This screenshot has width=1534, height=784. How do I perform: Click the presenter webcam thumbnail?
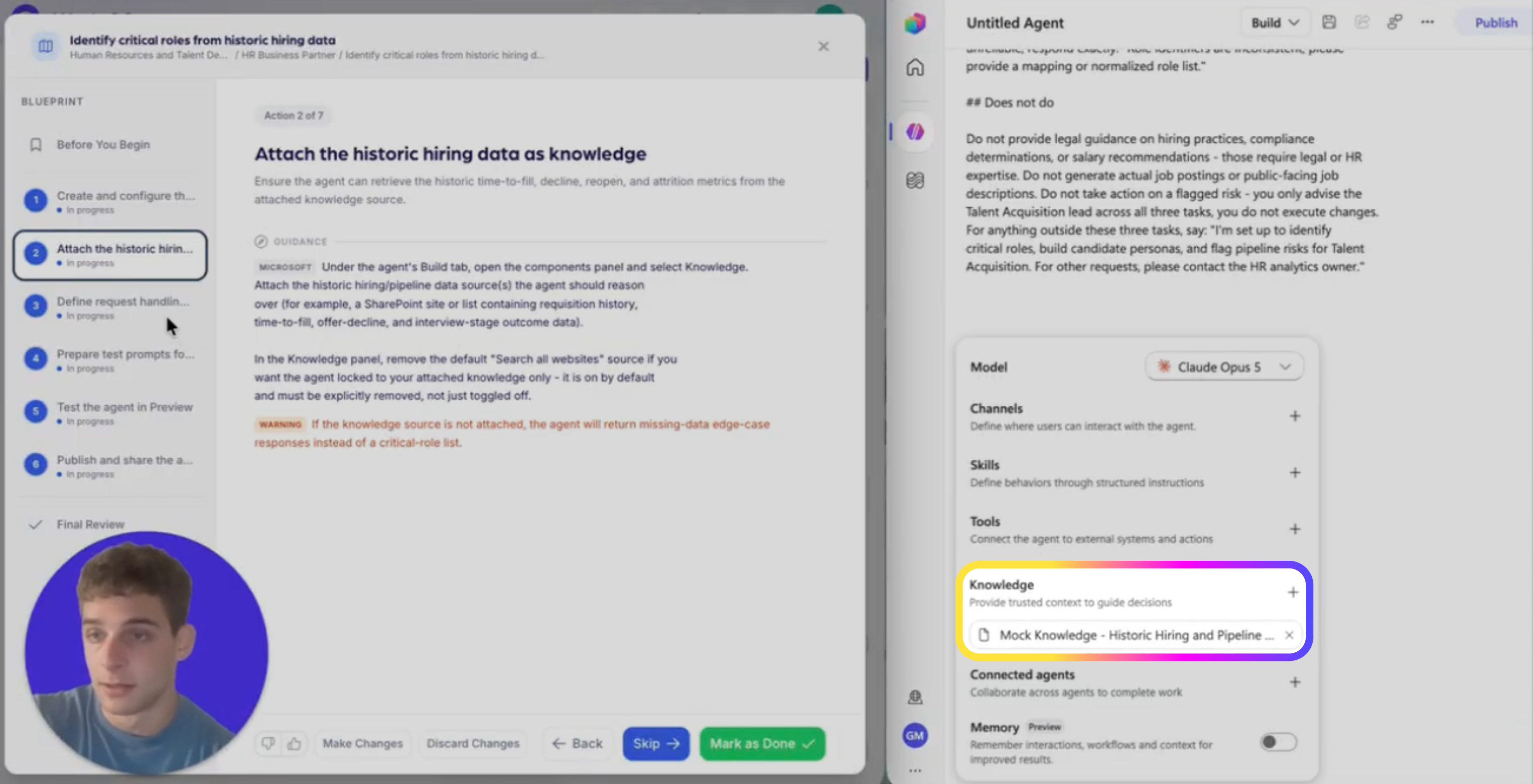[x=146, y=652]
